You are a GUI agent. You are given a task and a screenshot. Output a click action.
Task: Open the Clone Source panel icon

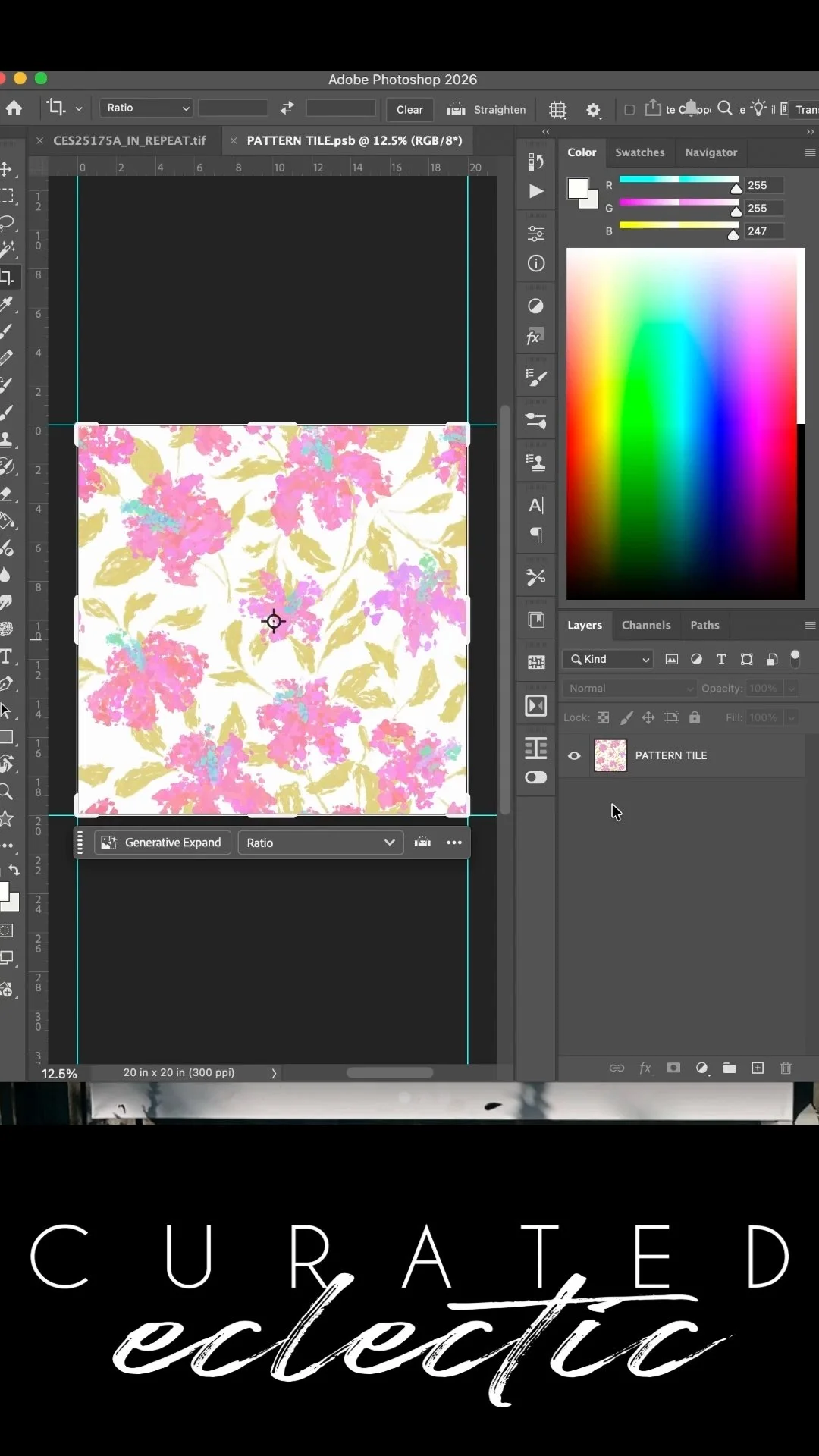point(536,463)
